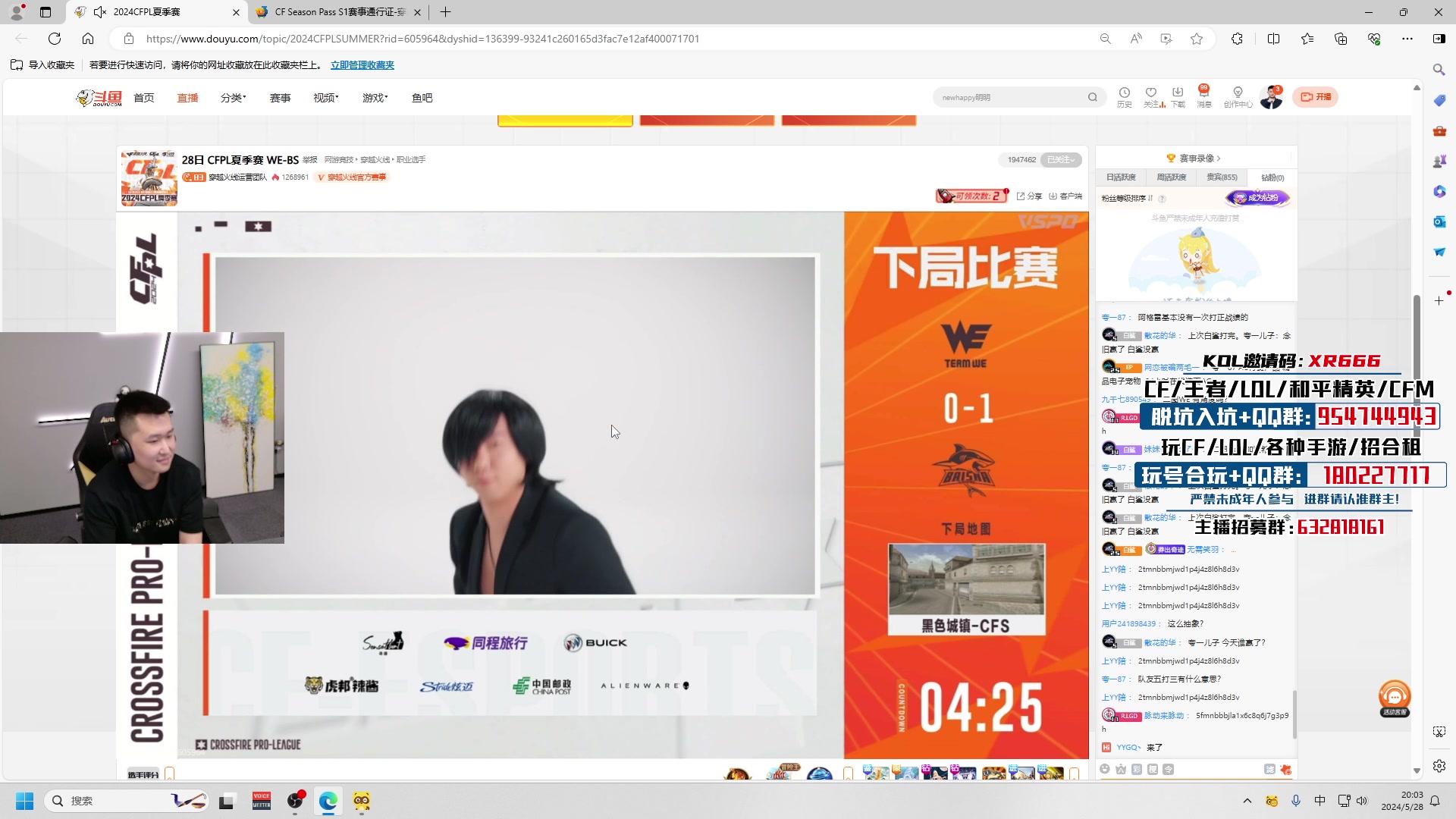1456x819 pixels.
Task: Open the 立即管理收藏夹 link
Action: tap(362, 65)
